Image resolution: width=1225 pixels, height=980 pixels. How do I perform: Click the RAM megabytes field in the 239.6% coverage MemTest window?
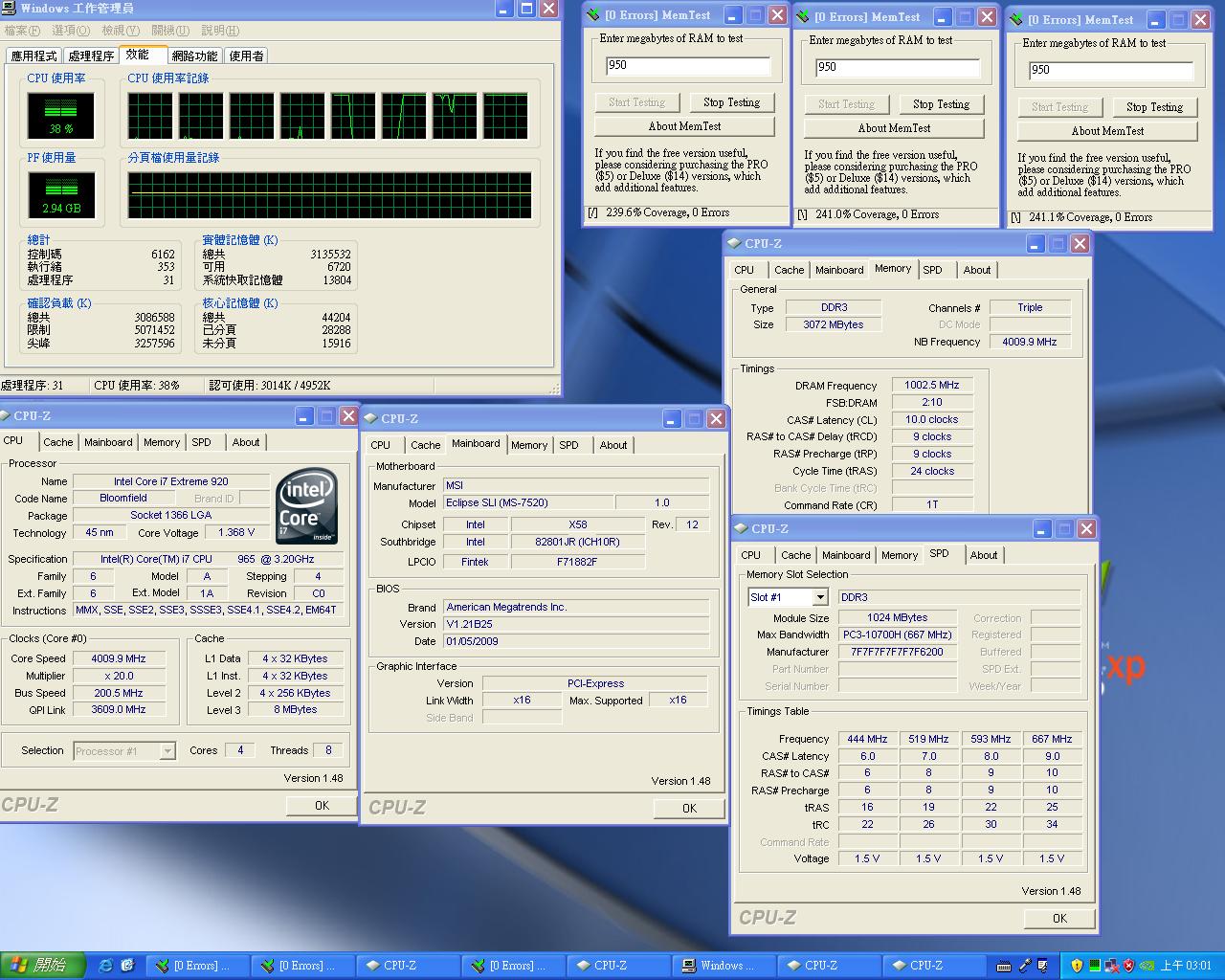[687, 65]
